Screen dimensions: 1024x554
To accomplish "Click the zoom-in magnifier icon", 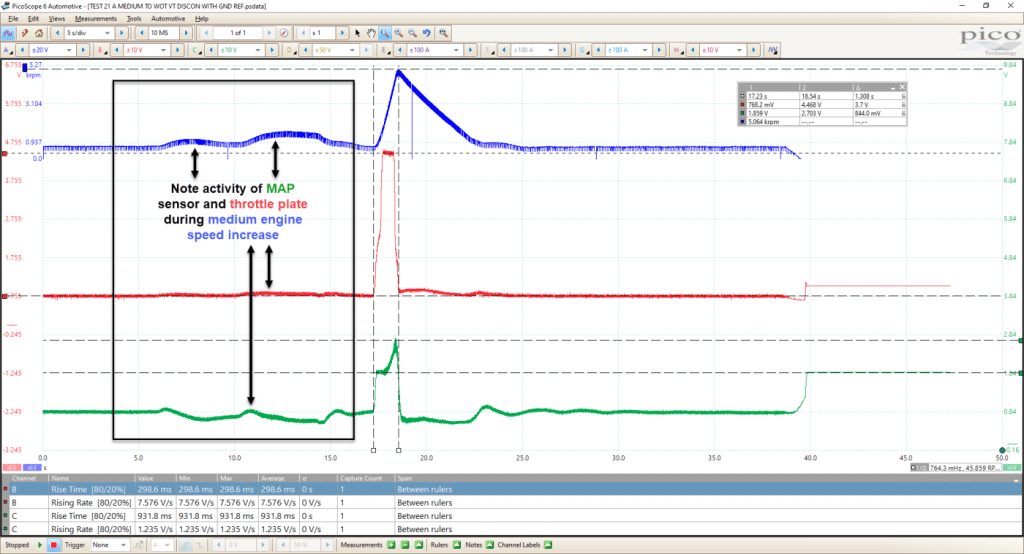I will point(398,33).
